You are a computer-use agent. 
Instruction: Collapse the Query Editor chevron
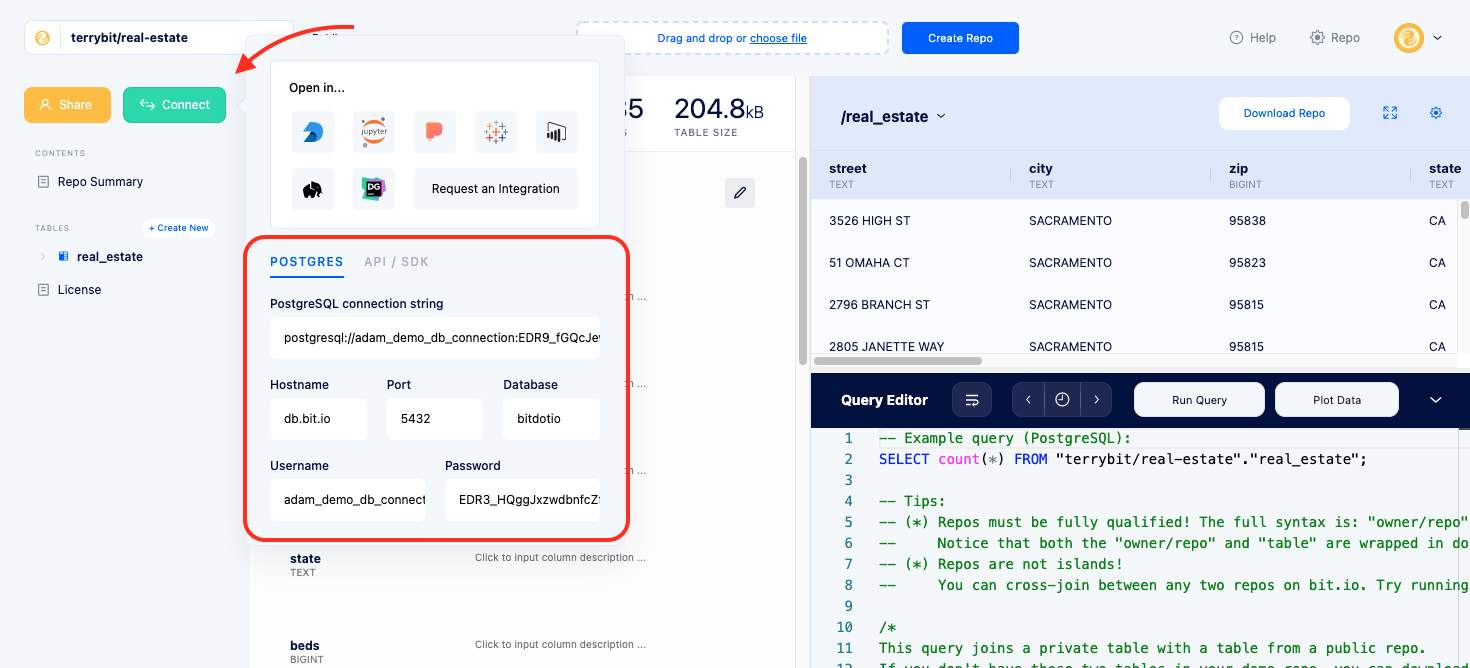1436,400
